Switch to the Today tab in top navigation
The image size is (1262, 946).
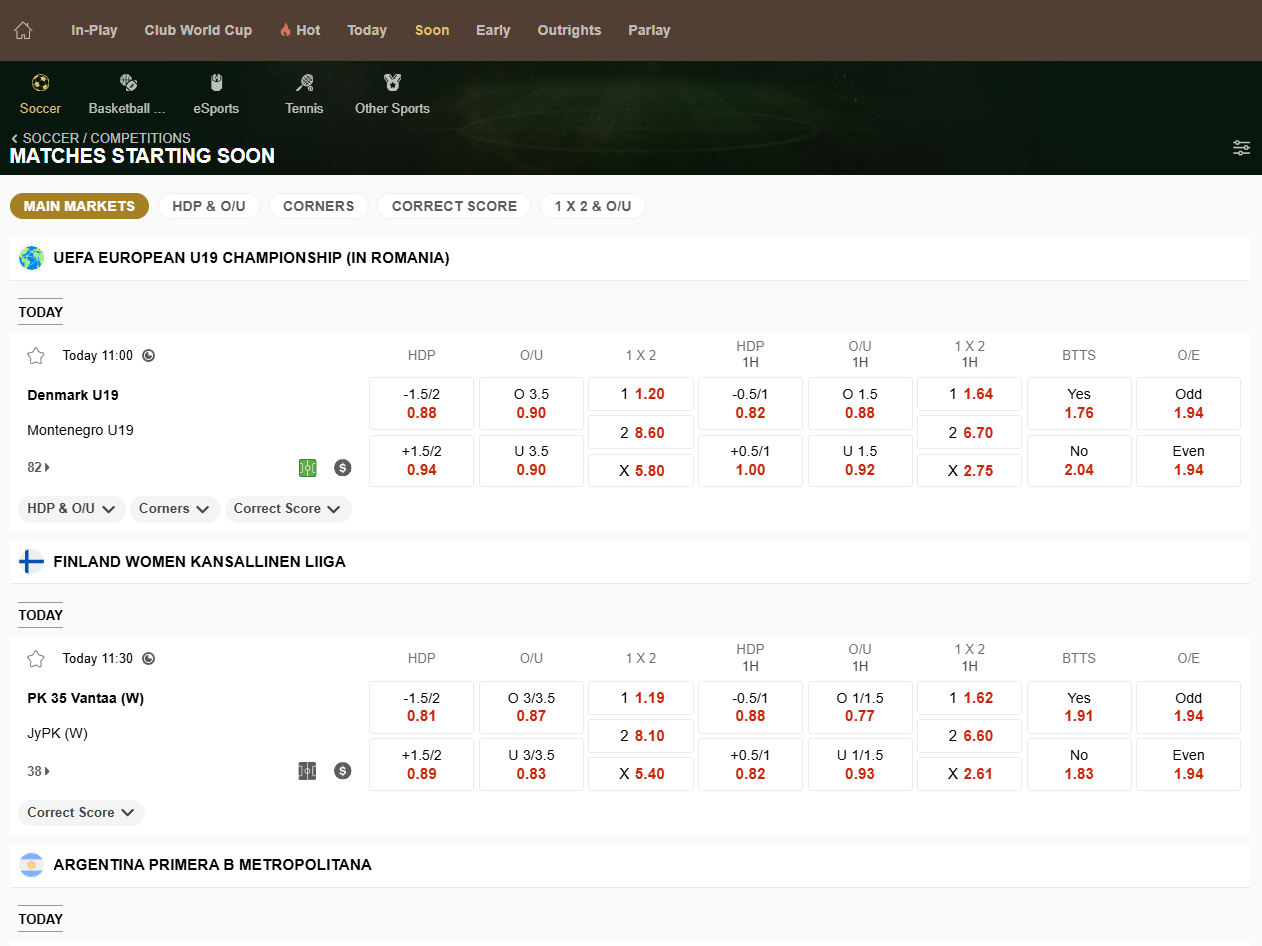tap(367, 30)
